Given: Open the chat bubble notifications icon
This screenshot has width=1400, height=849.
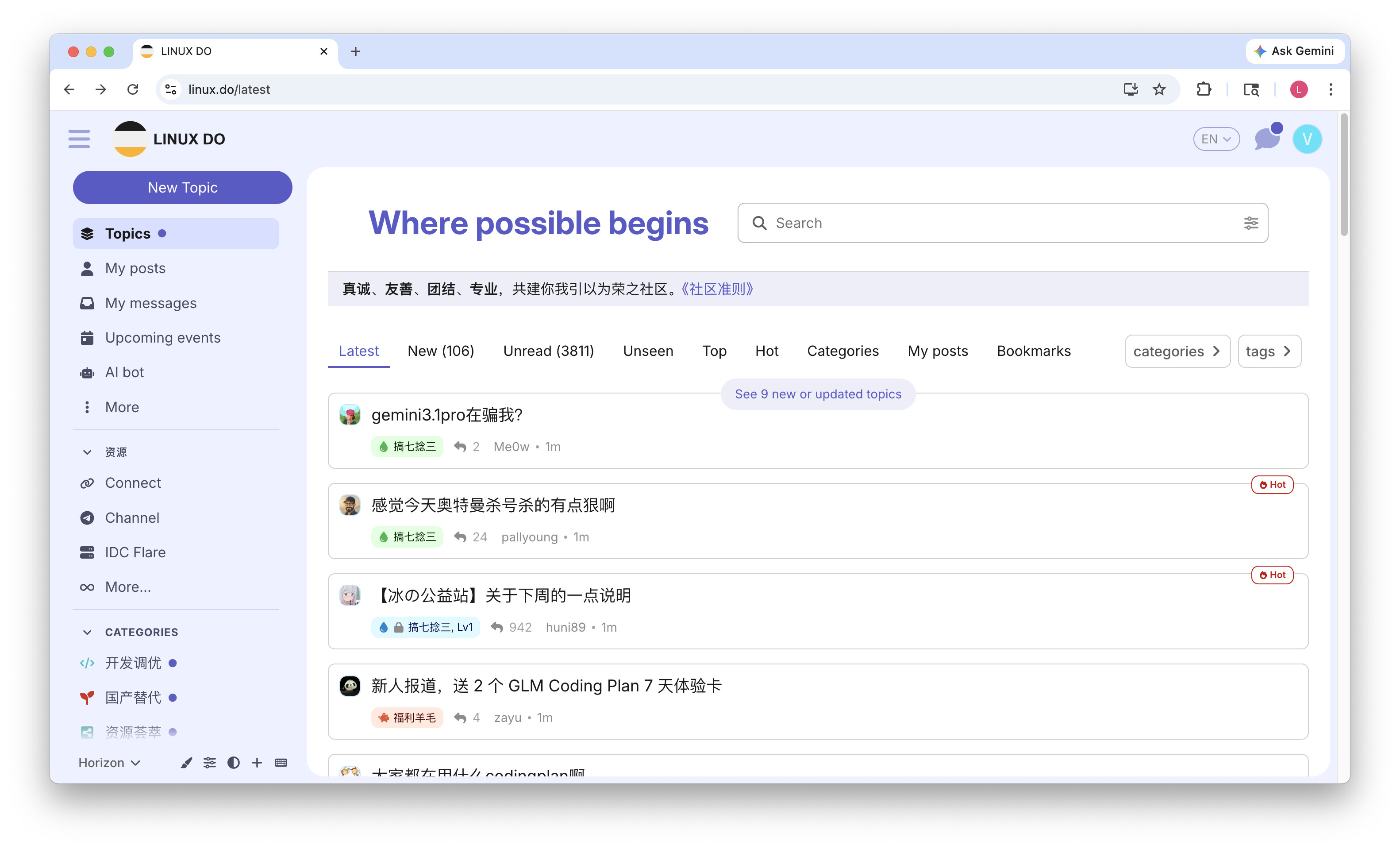Looking at the screenshot, I should click(1267, 138).
